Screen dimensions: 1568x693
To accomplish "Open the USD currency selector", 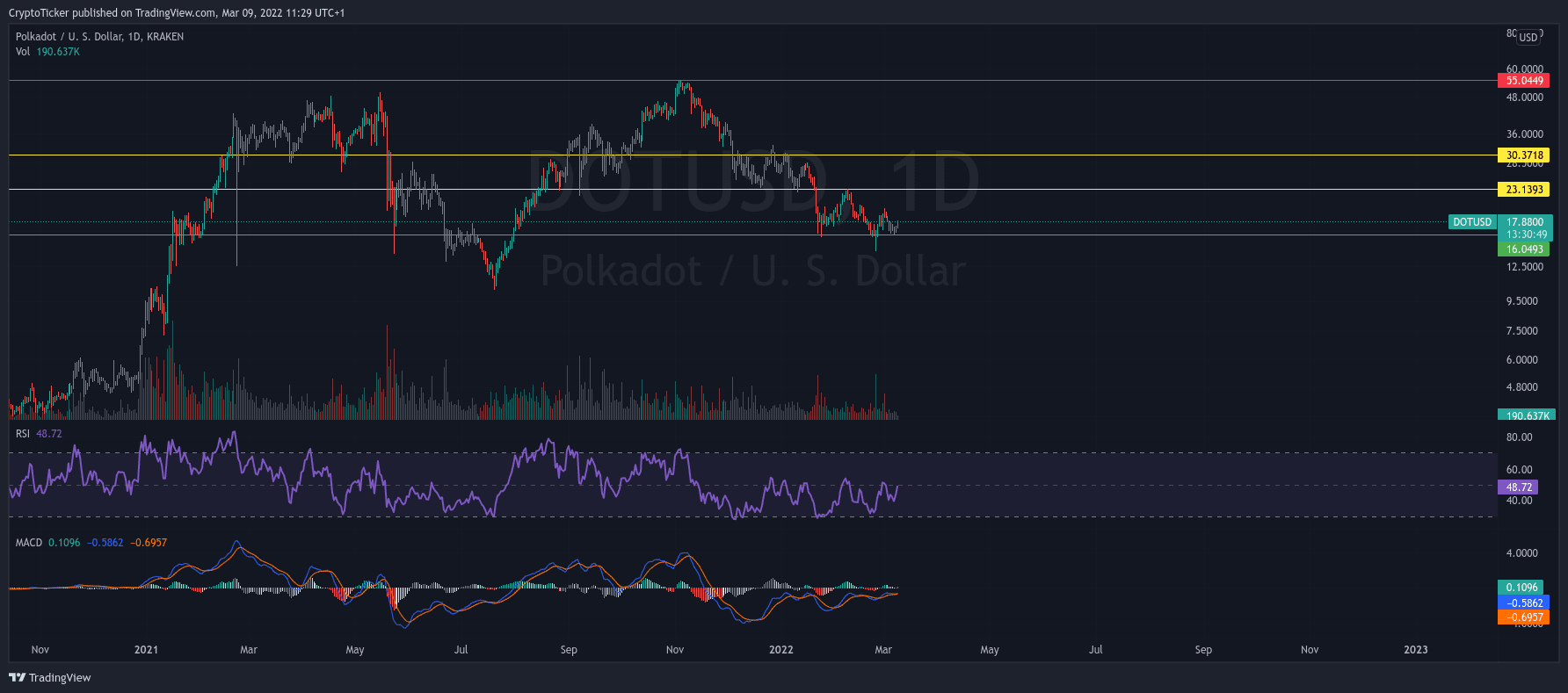I will coord(1528,38).
